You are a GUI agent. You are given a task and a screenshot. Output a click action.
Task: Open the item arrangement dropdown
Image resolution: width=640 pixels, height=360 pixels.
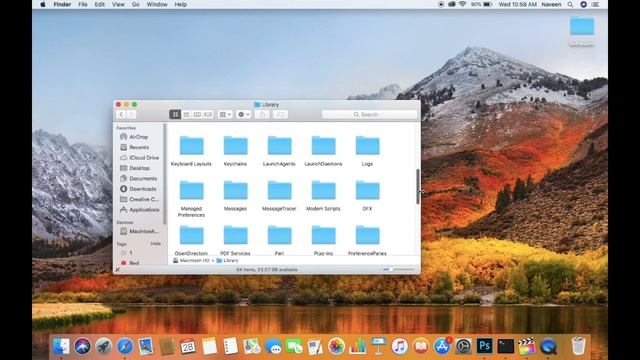click(x=225, y=115)
